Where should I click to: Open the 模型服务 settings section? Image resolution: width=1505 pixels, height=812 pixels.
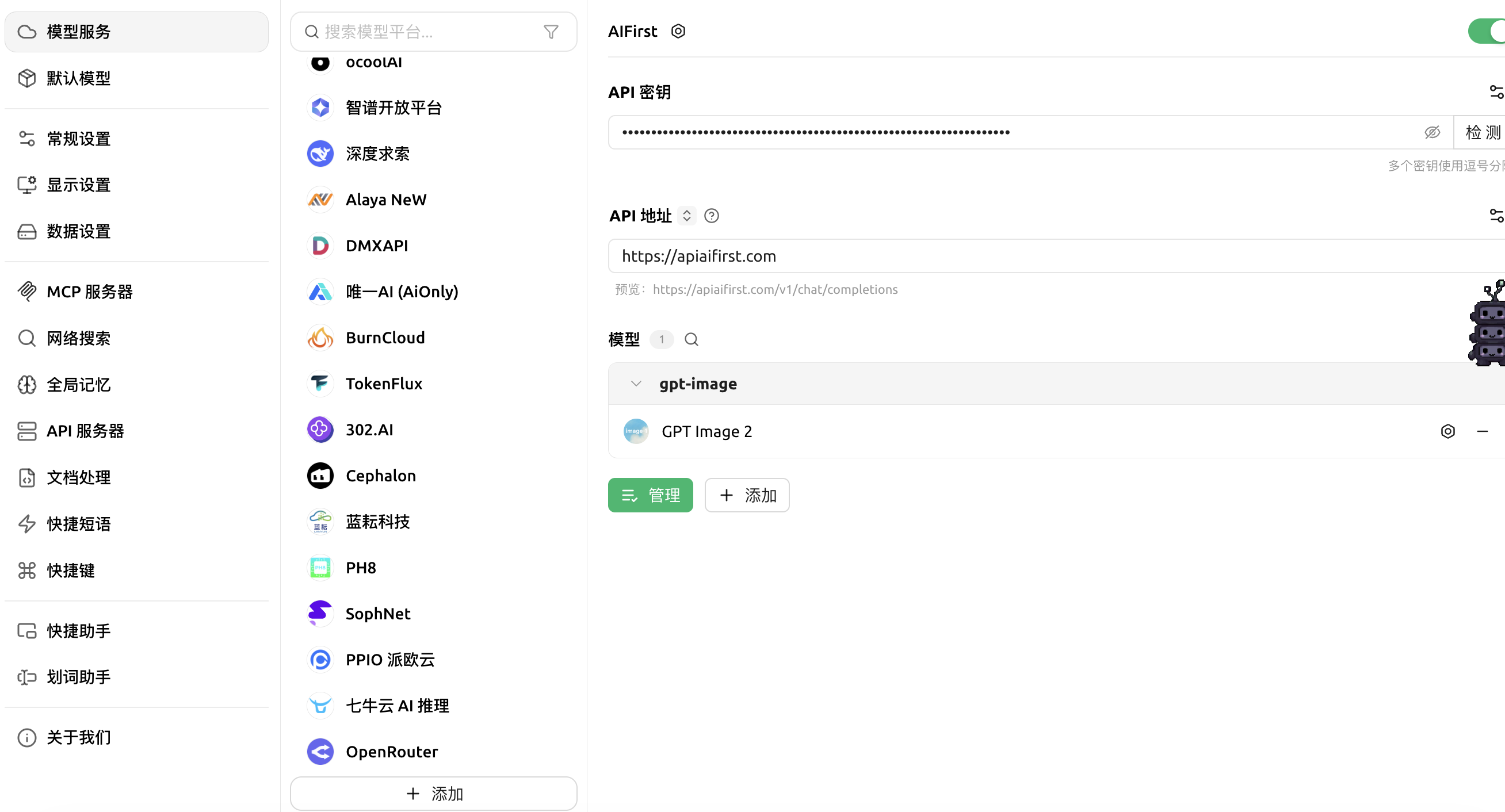136,32
